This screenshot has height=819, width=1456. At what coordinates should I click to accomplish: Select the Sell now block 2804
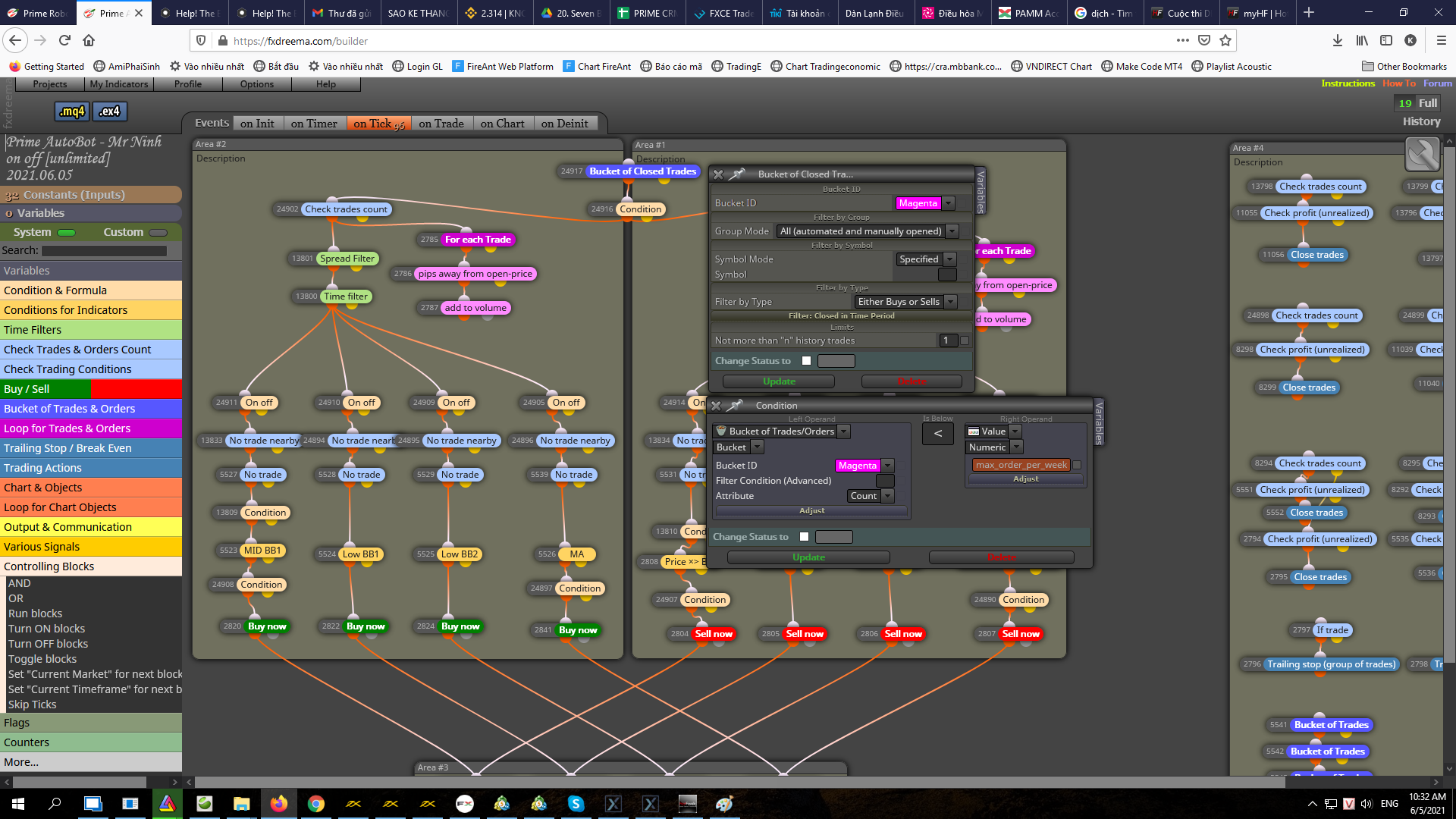(x=714, y=634)
